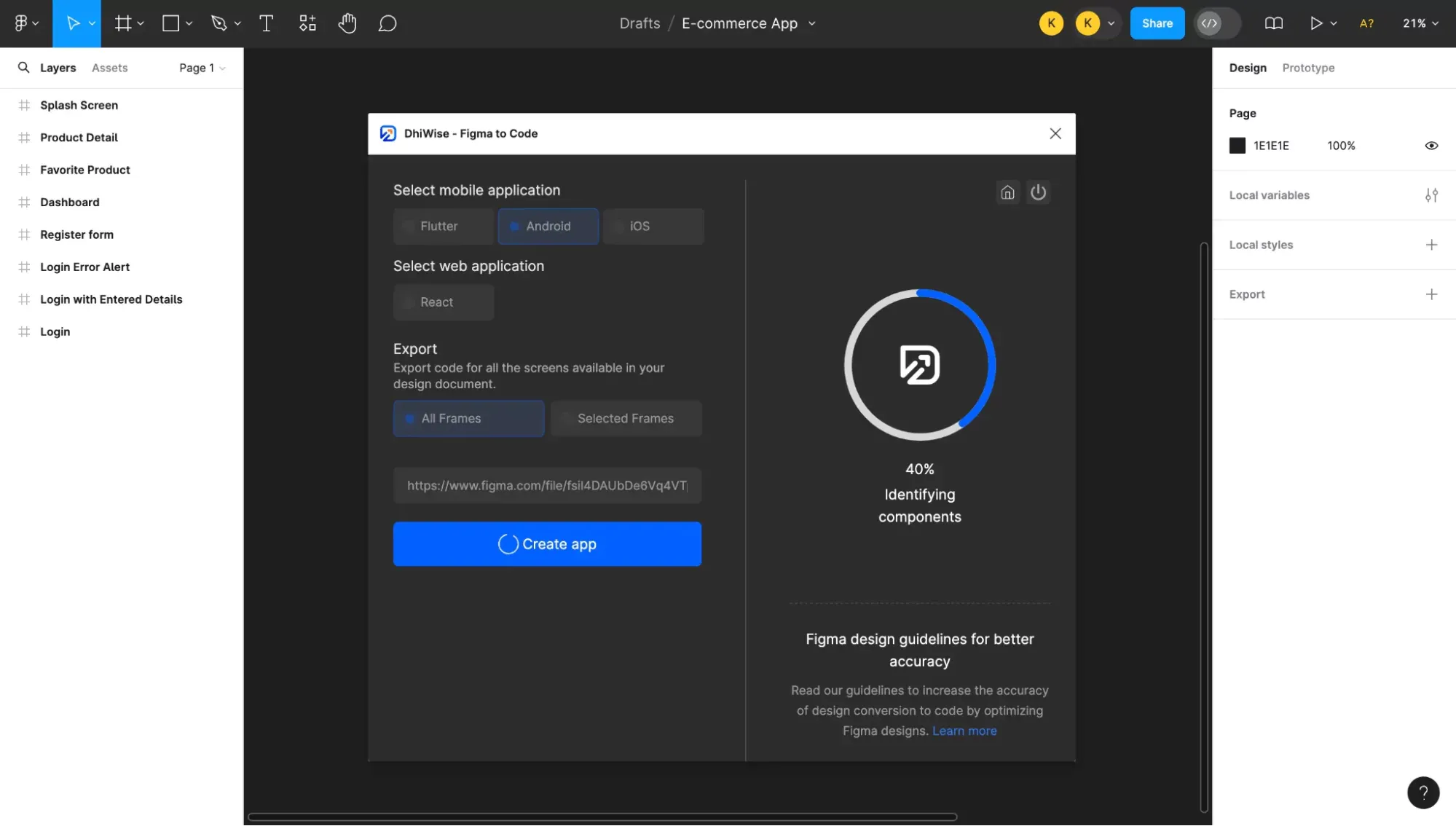Click the home icon in the DhiWise plugin
1456x826 pixels.
(1008, 192)
